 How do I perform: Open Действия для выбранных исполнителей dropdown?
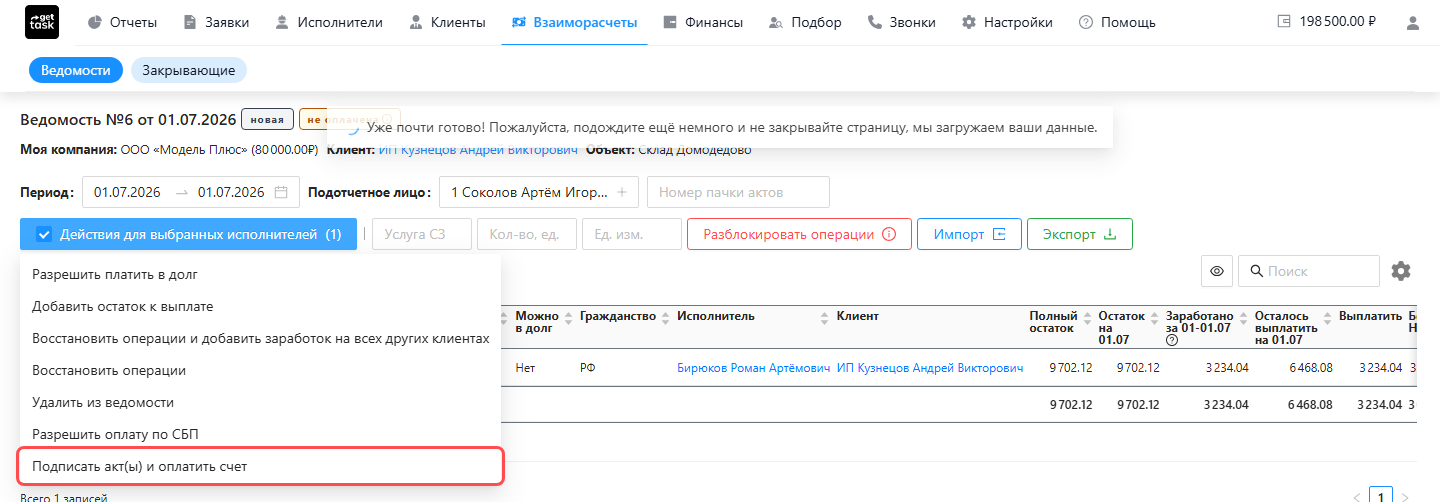click(x=188, y=235)
